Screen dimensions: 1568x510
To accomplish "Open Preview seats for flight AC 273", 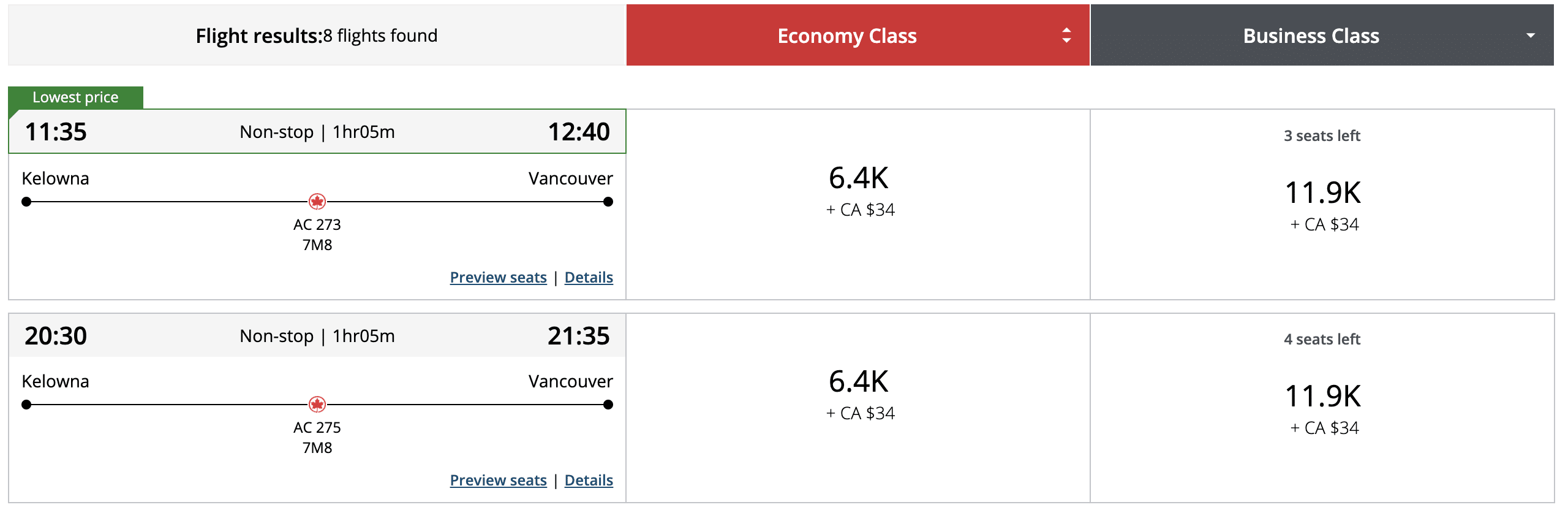I will [x=498, y=278].
